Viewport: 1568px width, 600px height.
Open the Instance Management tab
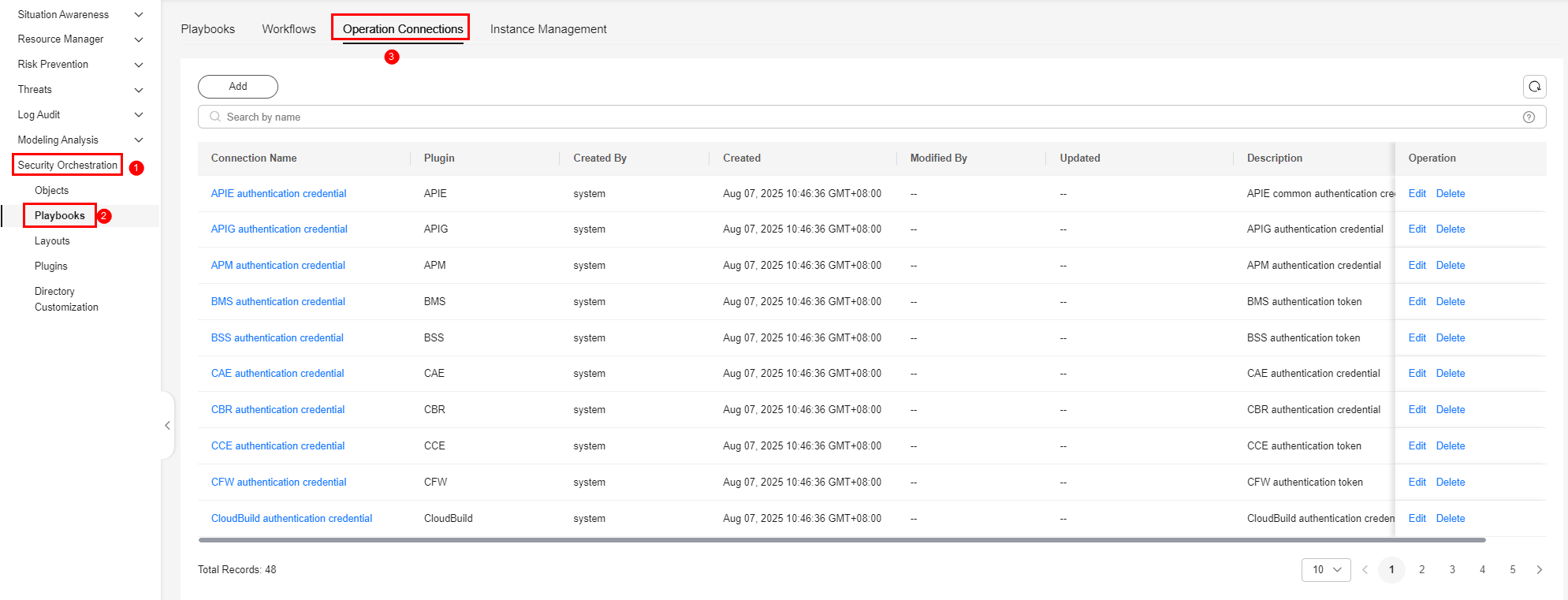coord(548,29)
